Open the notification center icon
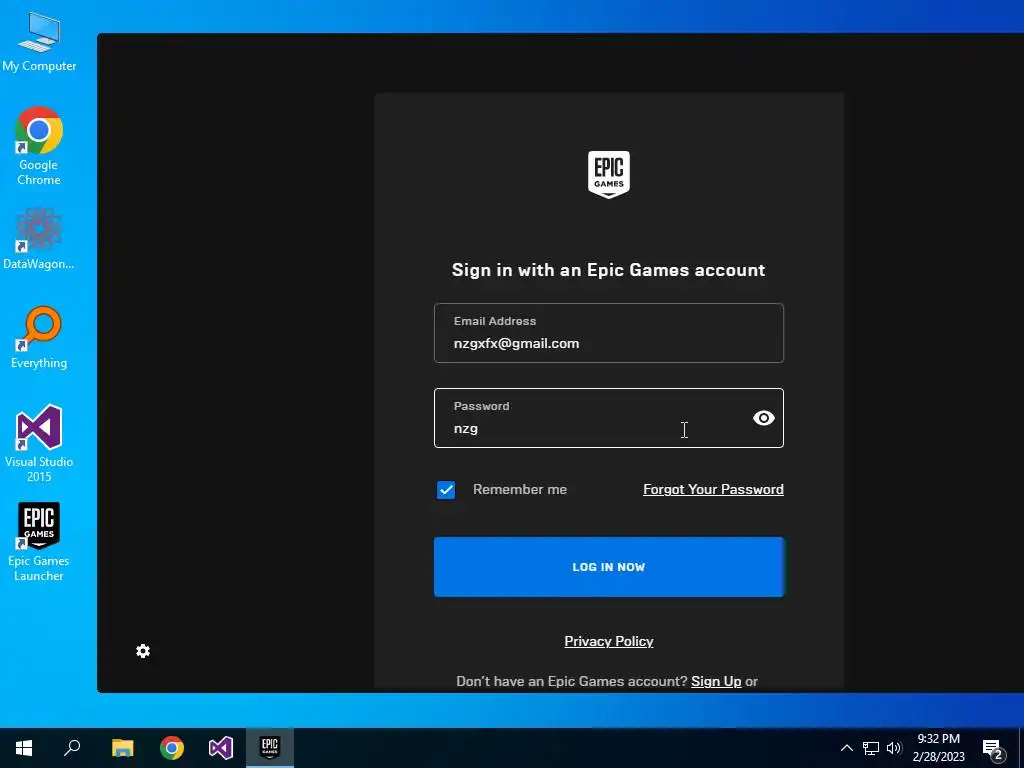The height and width of the screenshot is (768, 1024). 993,748
